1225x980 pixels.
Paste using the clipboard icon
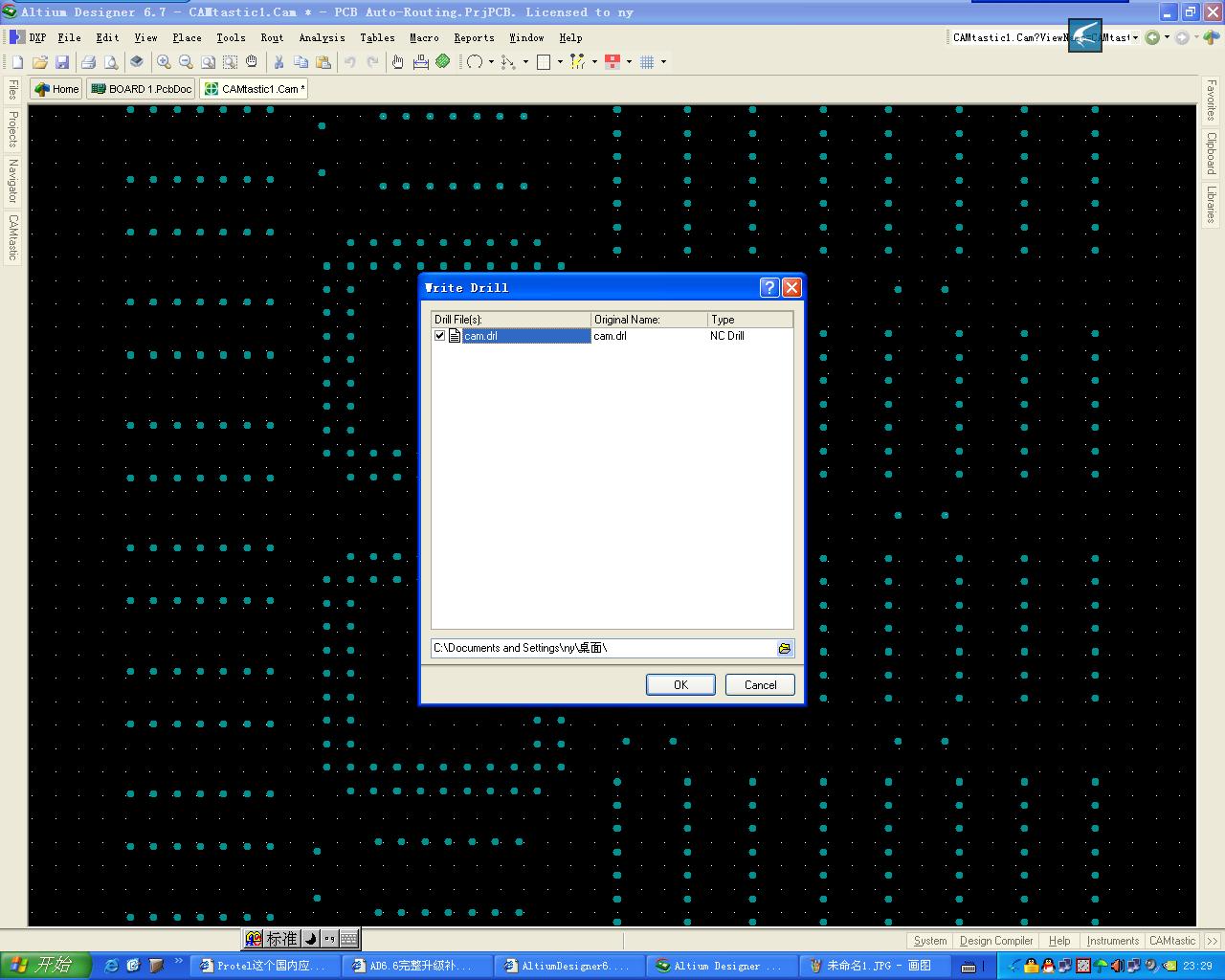(323, 62)
